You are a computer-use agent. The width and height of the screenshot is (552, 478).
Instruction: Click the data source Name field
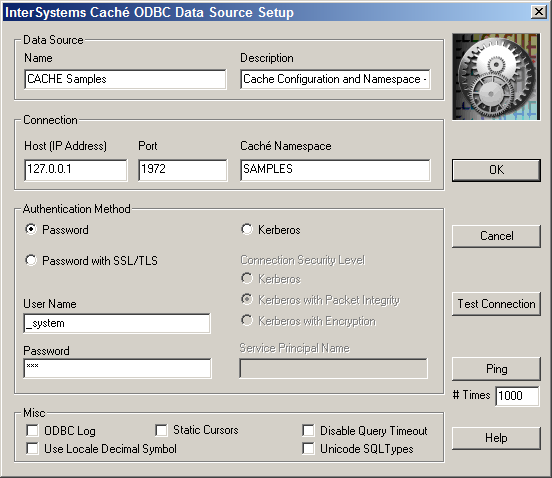(x=125, y=79)
